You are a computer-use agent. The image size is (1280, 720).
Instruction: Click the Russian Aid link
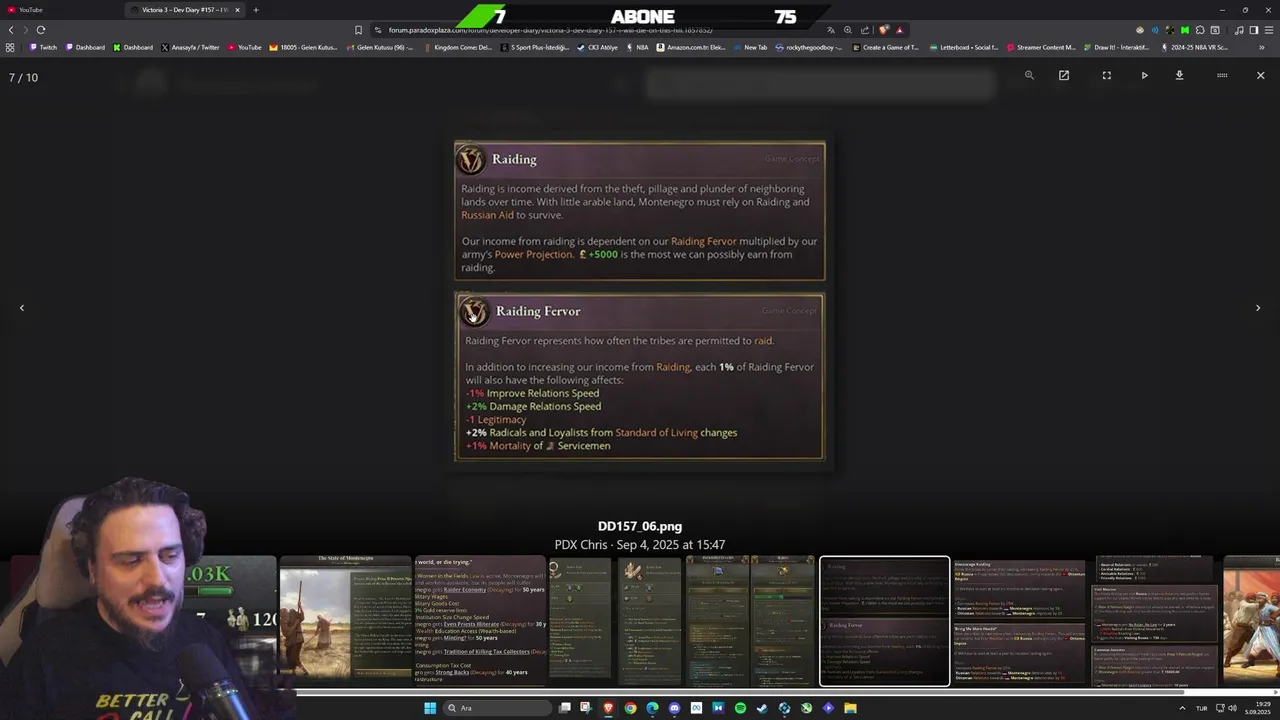(487, 215)
